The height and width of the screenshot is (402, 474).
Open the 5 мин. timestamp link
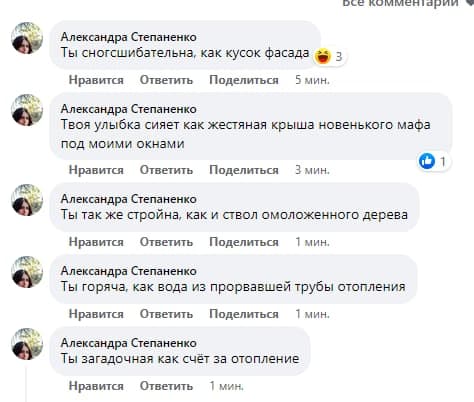pos(312,80)
